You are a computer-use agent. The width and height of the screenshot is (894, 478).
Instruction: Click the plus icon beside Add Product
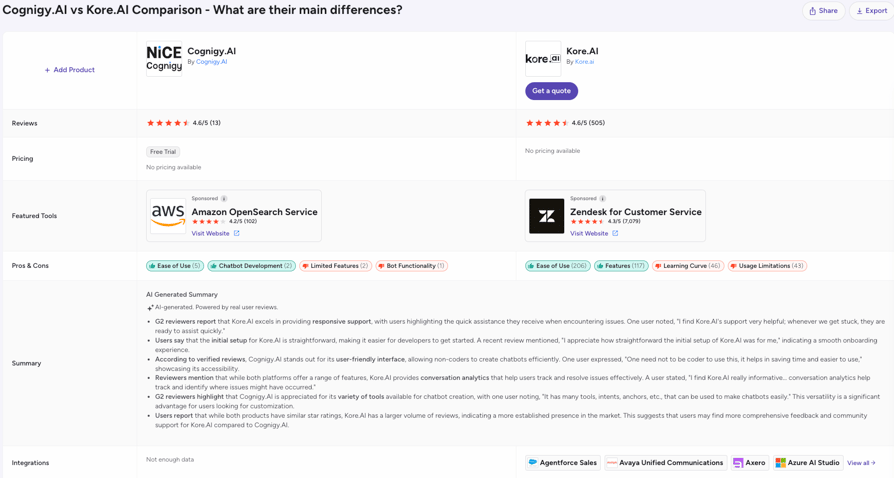[x=47, y=70]
